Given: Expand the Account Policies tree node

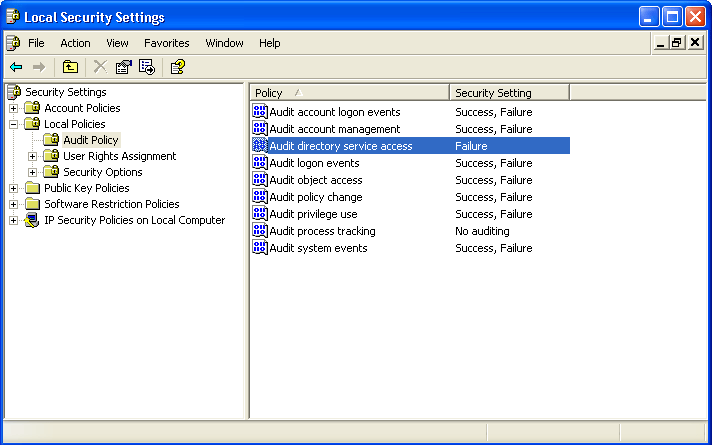Looking at the screenshot, I should (x=14, y=108).
